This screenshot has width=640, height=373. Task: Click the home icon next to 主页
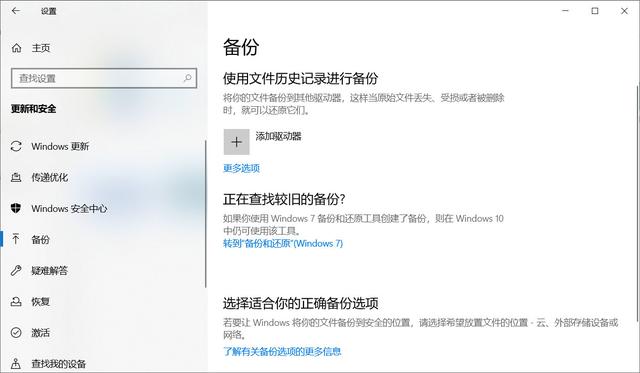pyautogui.click(x=16, y=48)
